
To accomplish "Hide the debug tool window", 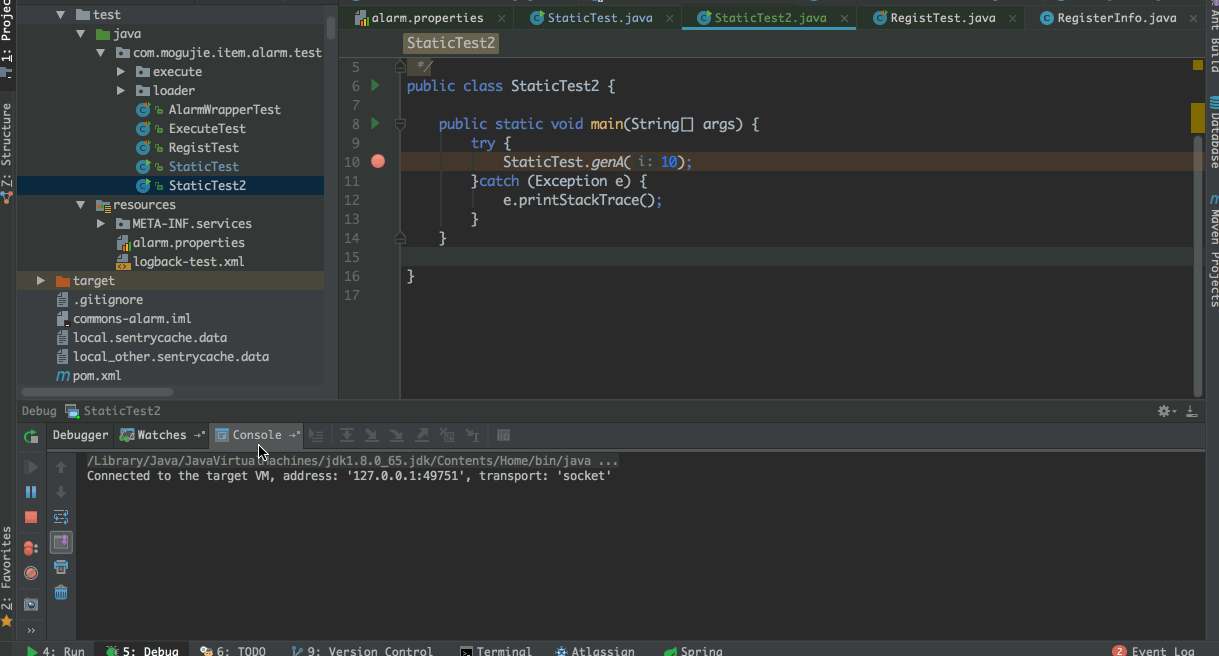I will click(x=1191, y=411).
